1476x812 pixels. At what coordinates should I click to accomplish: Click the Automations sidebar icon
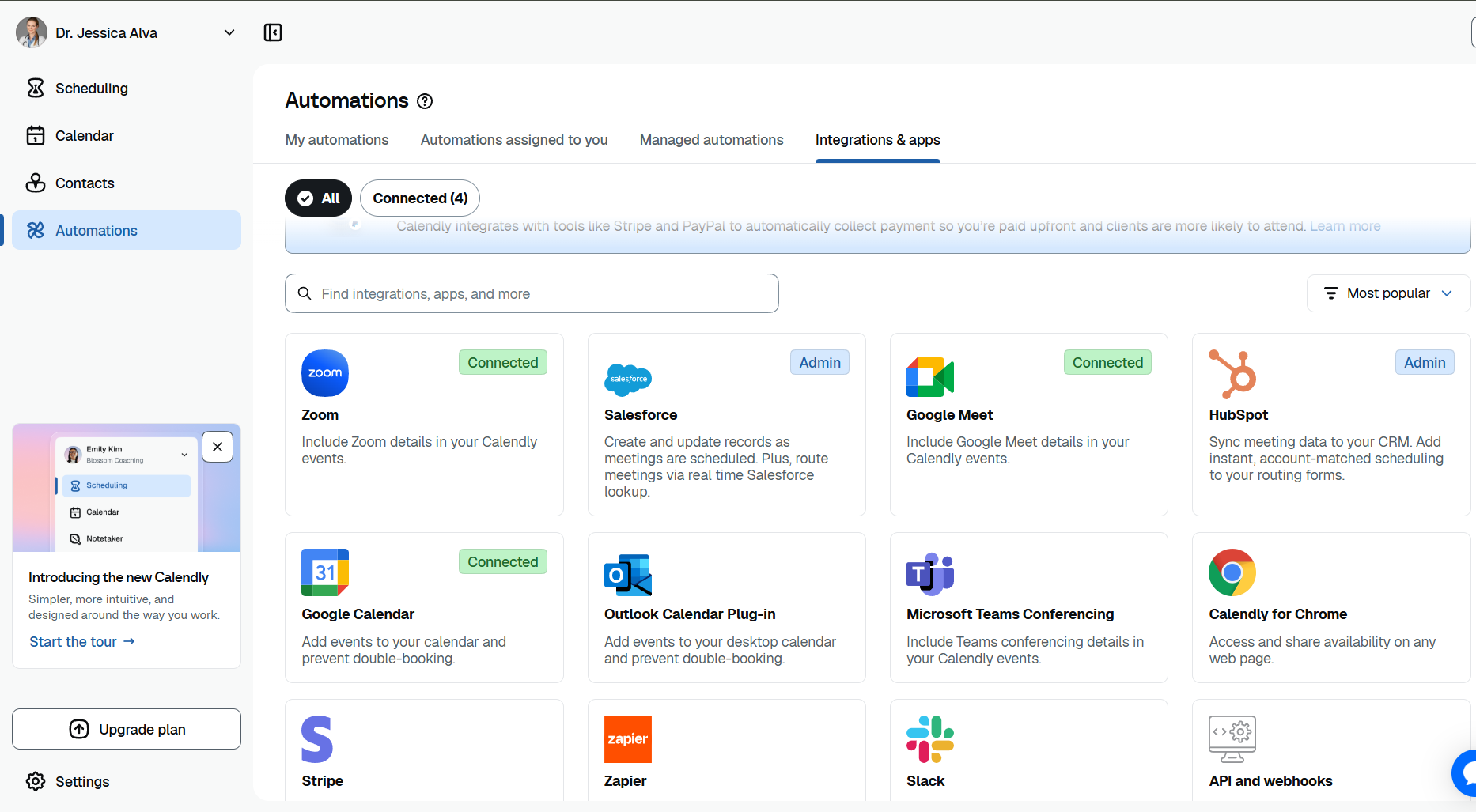[36, 230]
